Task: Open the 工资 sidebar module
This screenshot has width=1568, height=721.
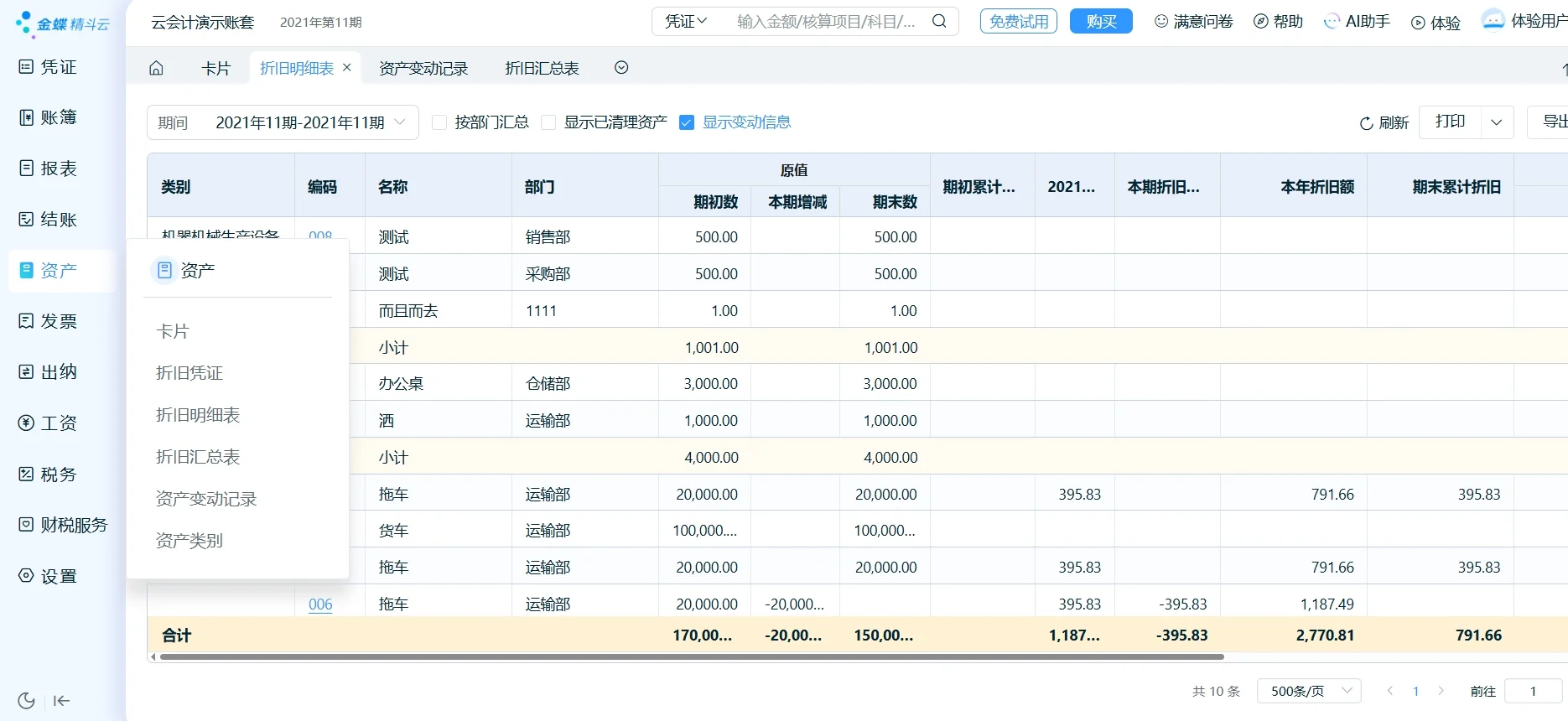Action: (49, 423)
